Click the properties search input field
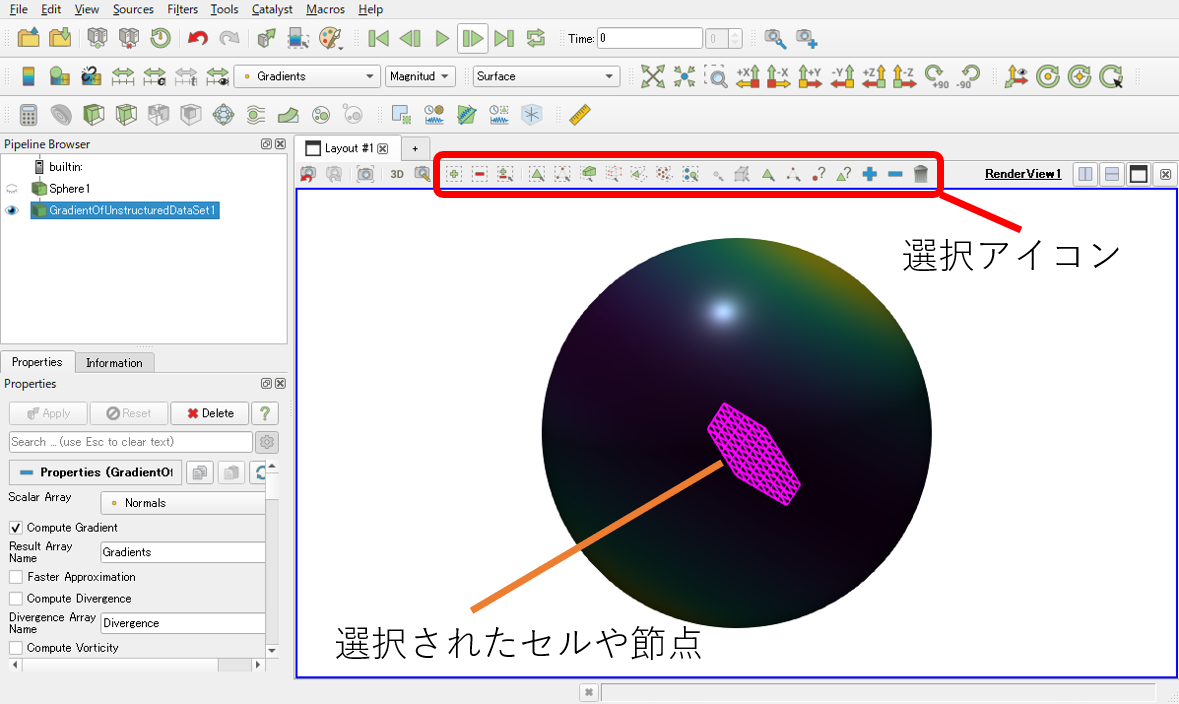Screen dimensions: 1179x704 131,442
